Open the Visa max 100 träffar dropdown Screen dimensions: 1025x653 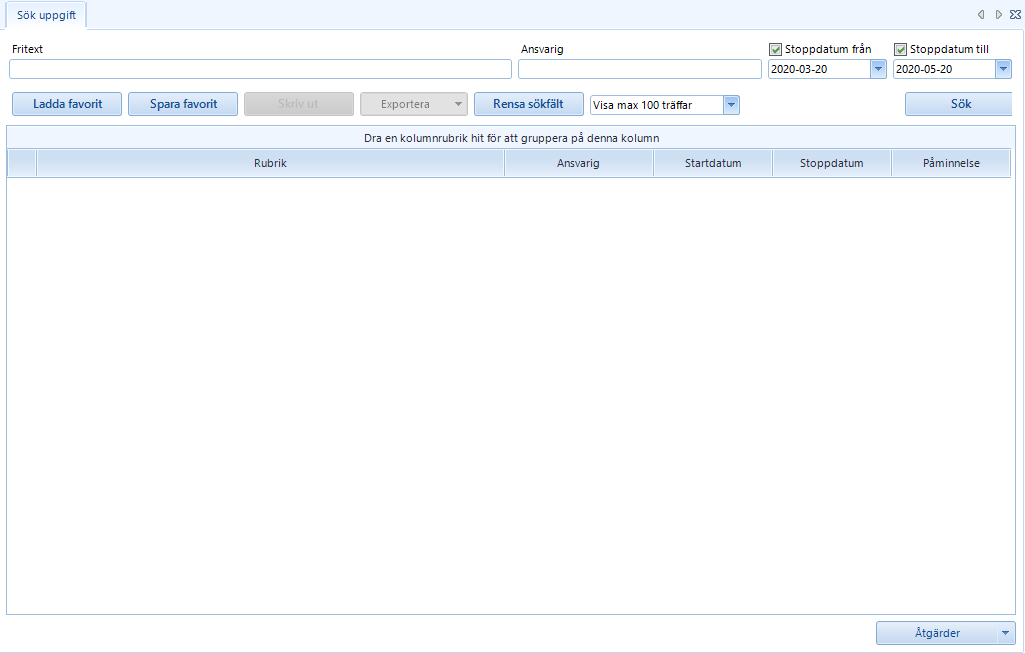coord(731,105)
